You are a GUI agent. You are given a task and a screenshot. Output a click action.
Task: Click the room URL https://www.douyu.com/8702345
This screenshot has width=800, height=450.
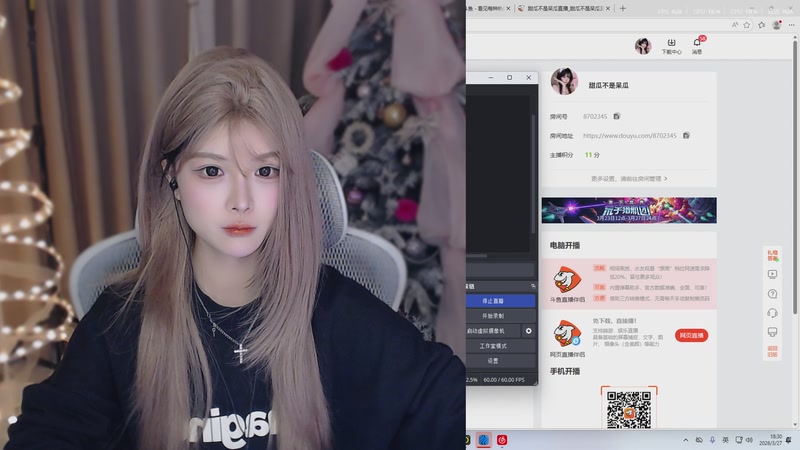pos(630,136)
